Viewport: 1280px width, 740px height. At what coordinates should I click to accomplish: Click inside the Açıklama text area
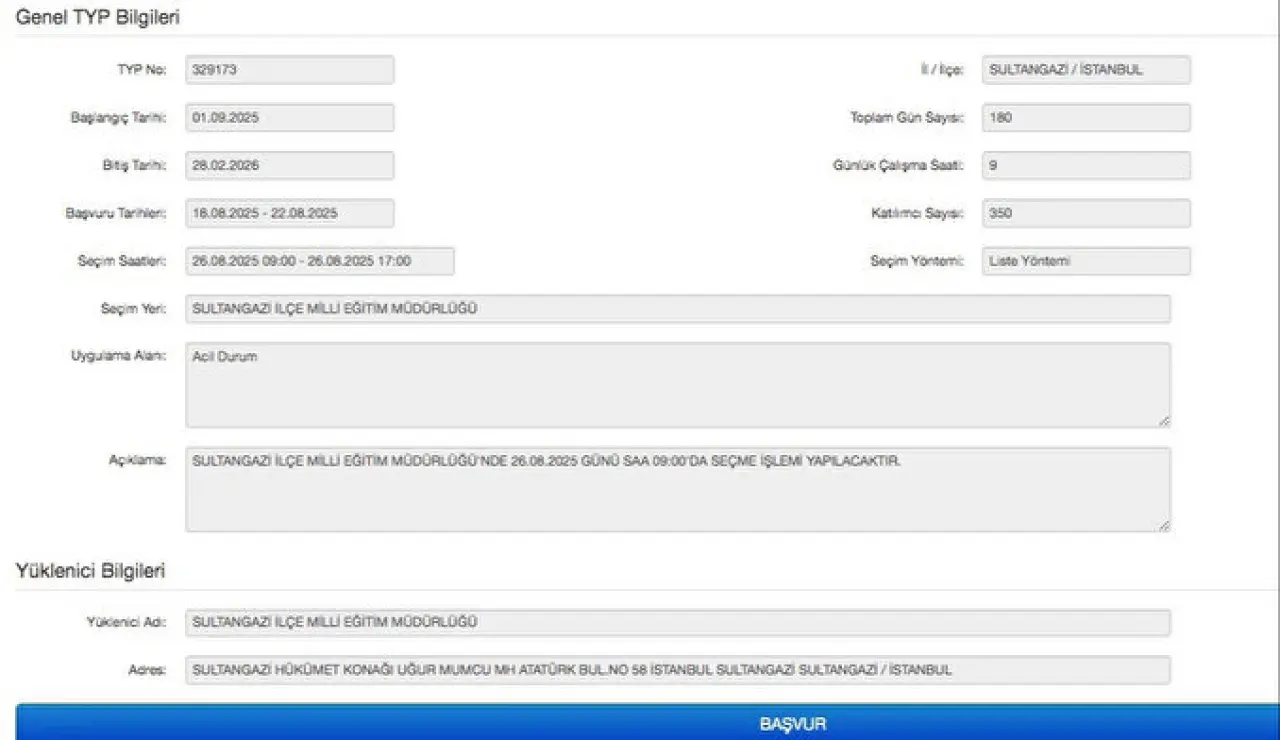(x=677, y=489)
